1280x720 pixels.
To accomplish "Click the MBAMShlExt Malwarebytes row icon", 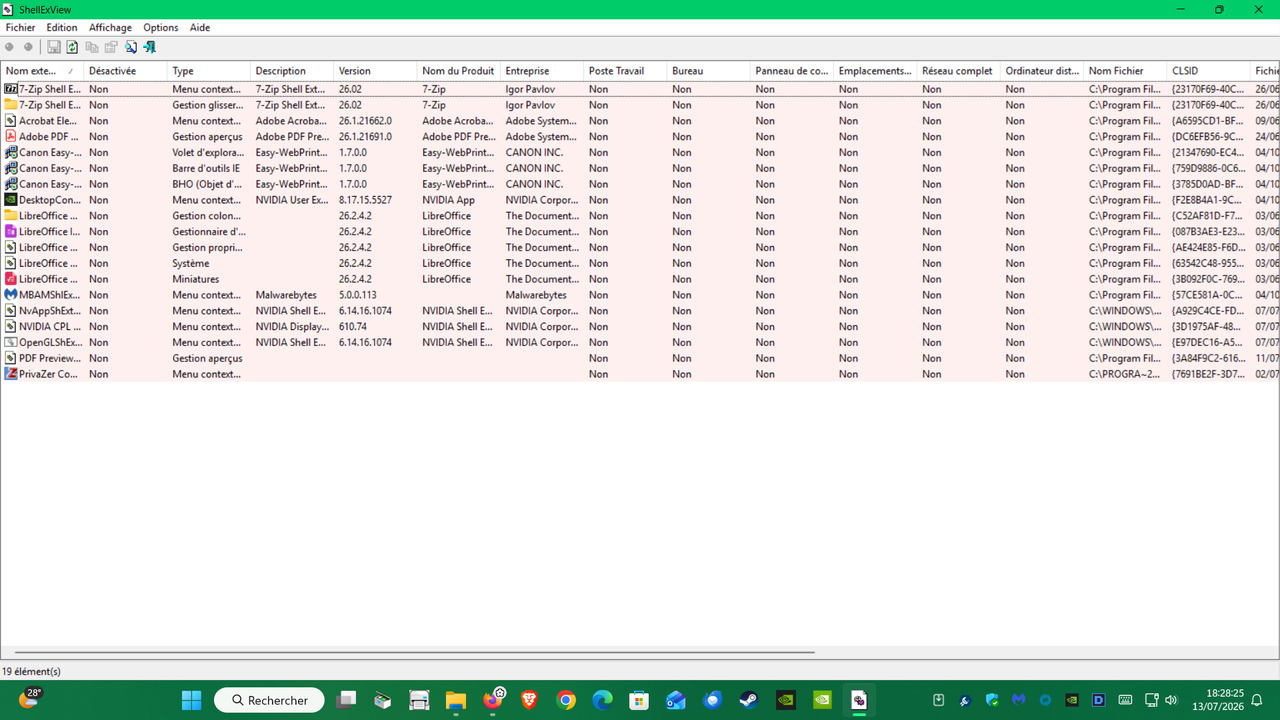I will [x=11, y=295].
